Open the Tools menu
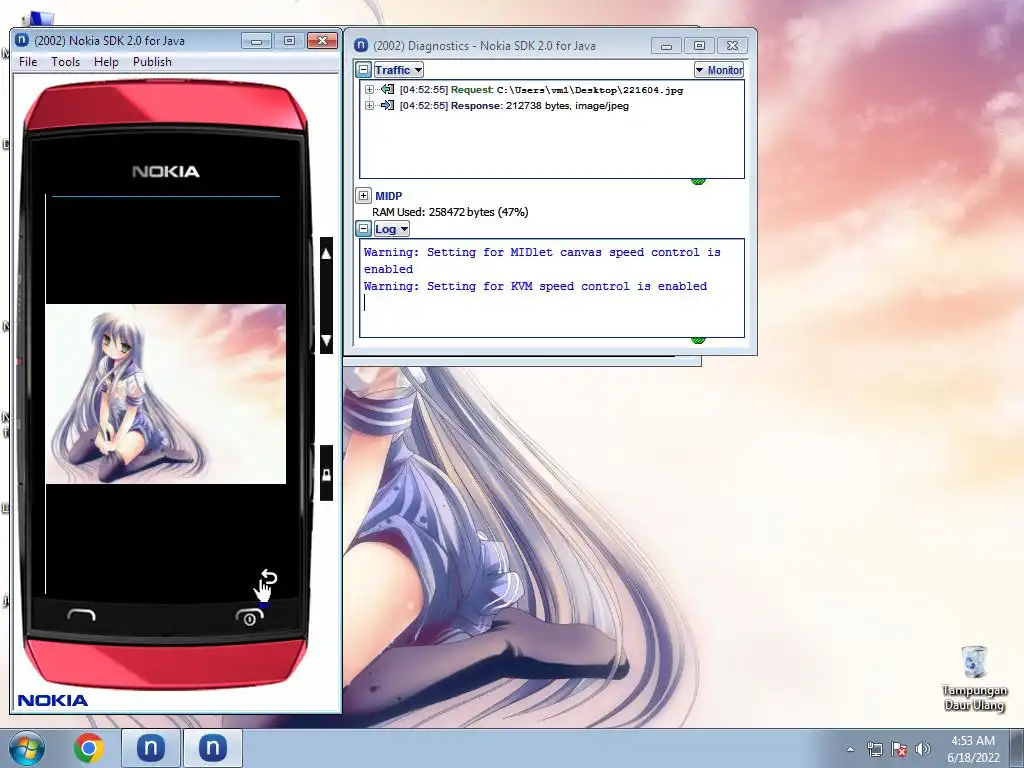The height and width of the screenshot is (768, 1024). pos(65,61)
